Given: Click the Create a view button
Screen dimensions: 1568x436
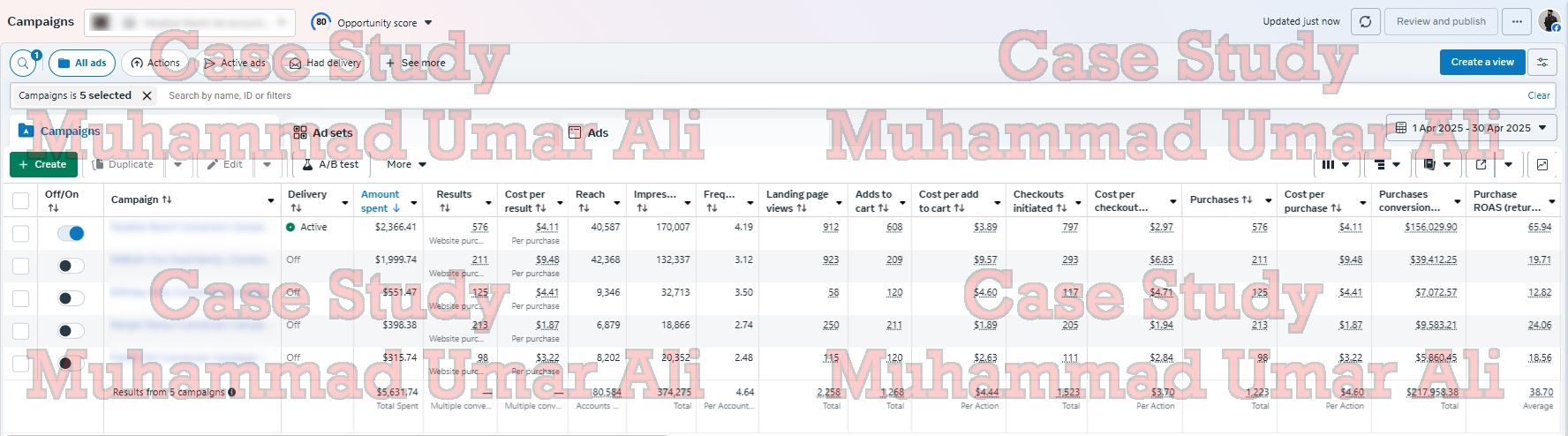Looking at the screenshot, I should tap(1481, 63).
